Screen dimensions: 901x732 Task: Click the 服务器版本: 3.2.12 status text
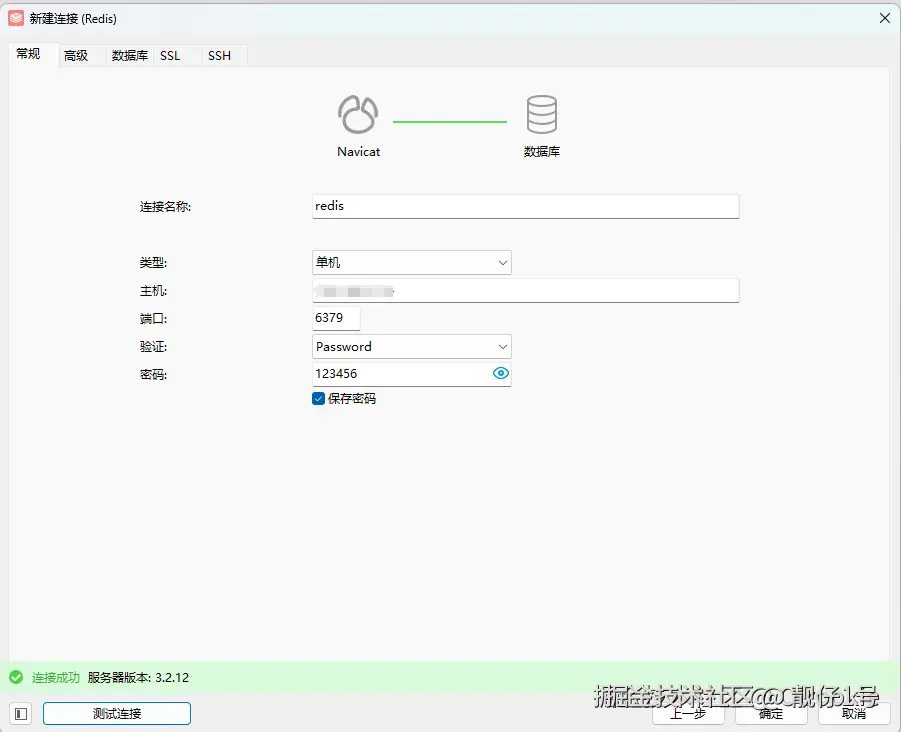coord(138,678)
